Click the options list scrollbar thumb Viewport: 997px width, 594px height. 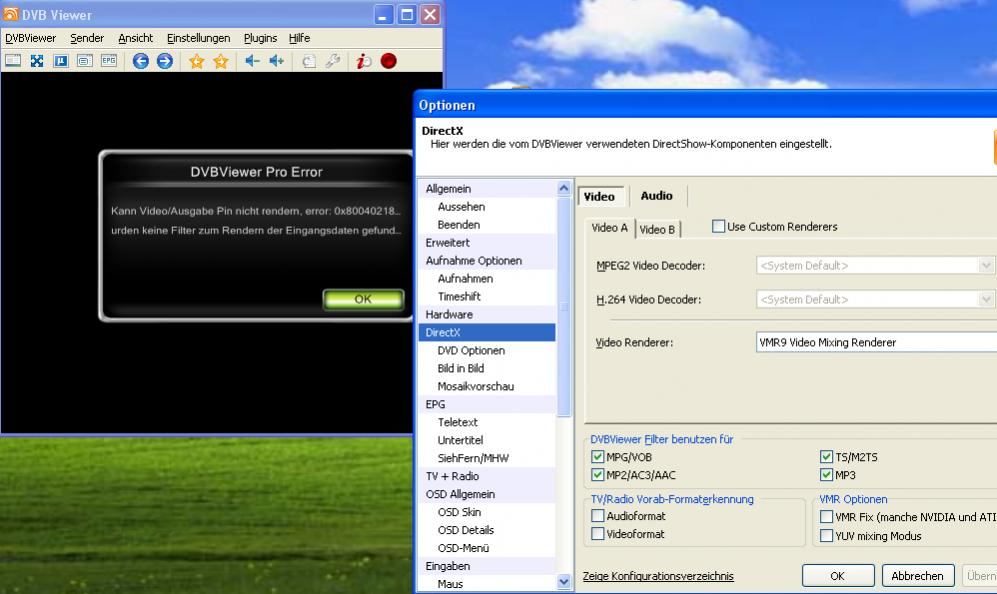tap(563, 307)
